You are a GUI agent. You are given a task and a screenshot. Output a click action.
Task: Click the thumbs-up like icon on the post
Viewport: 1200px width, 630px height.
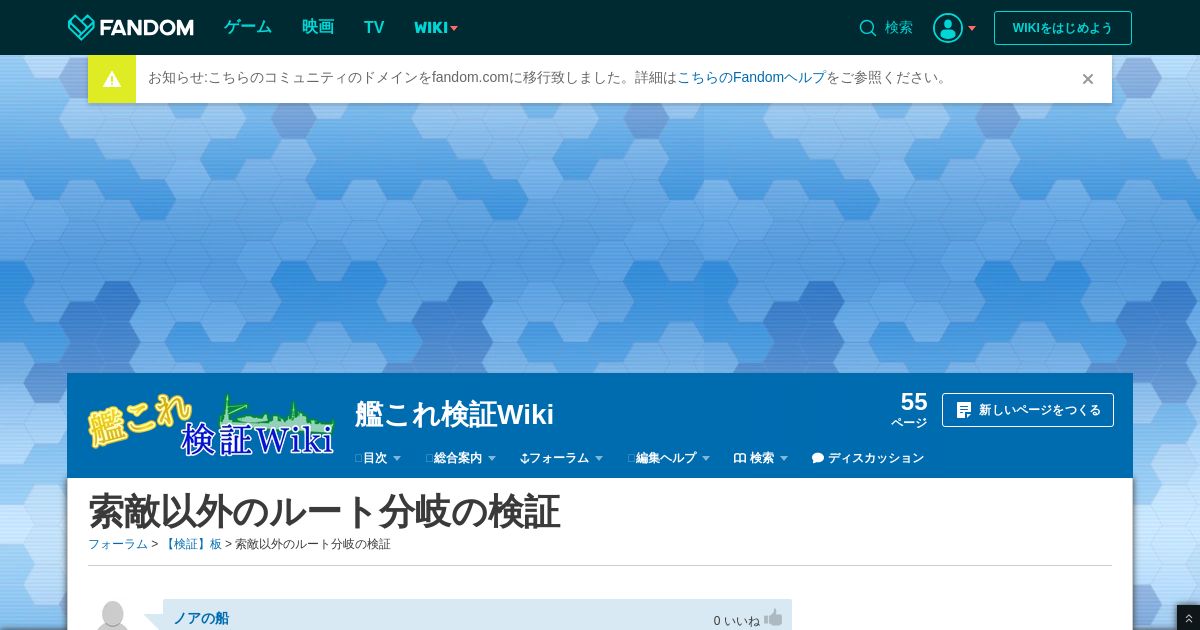(x=773, y=619)
